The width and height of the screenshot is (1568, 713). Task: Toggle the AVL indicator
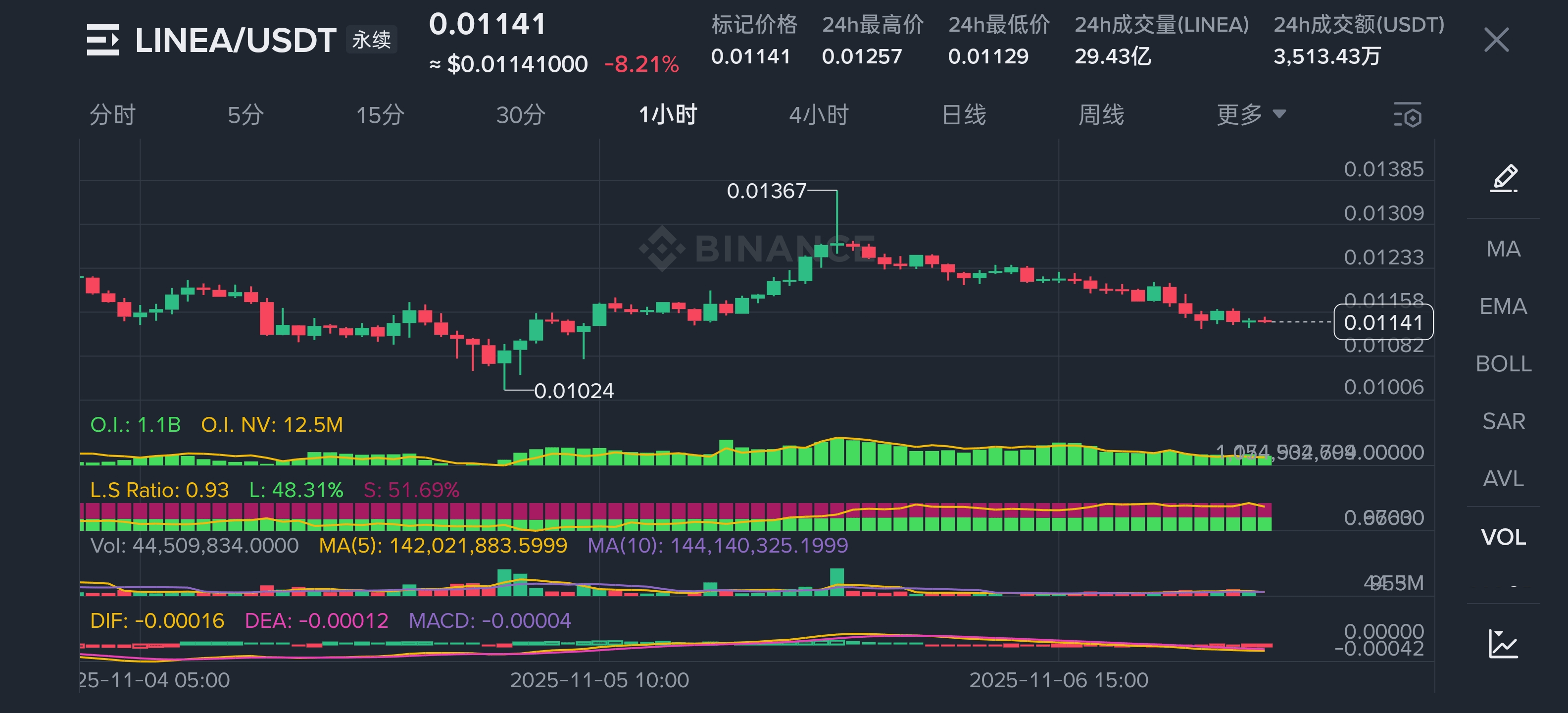point(1503,479)
